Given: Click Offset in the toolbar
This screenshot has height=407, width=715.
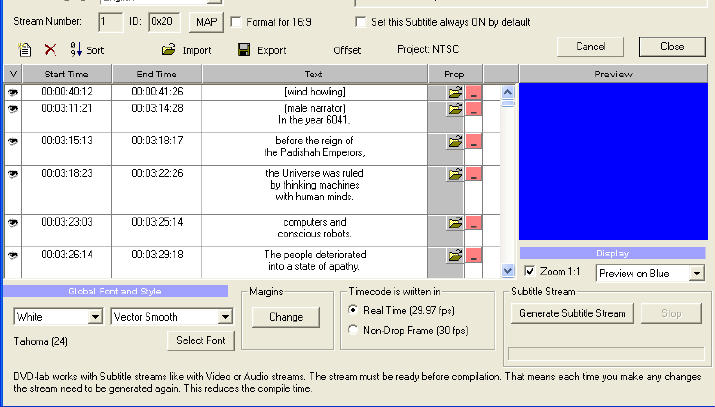Looking at the screenshot, I should pyautogui.click(x=347, y=50).
